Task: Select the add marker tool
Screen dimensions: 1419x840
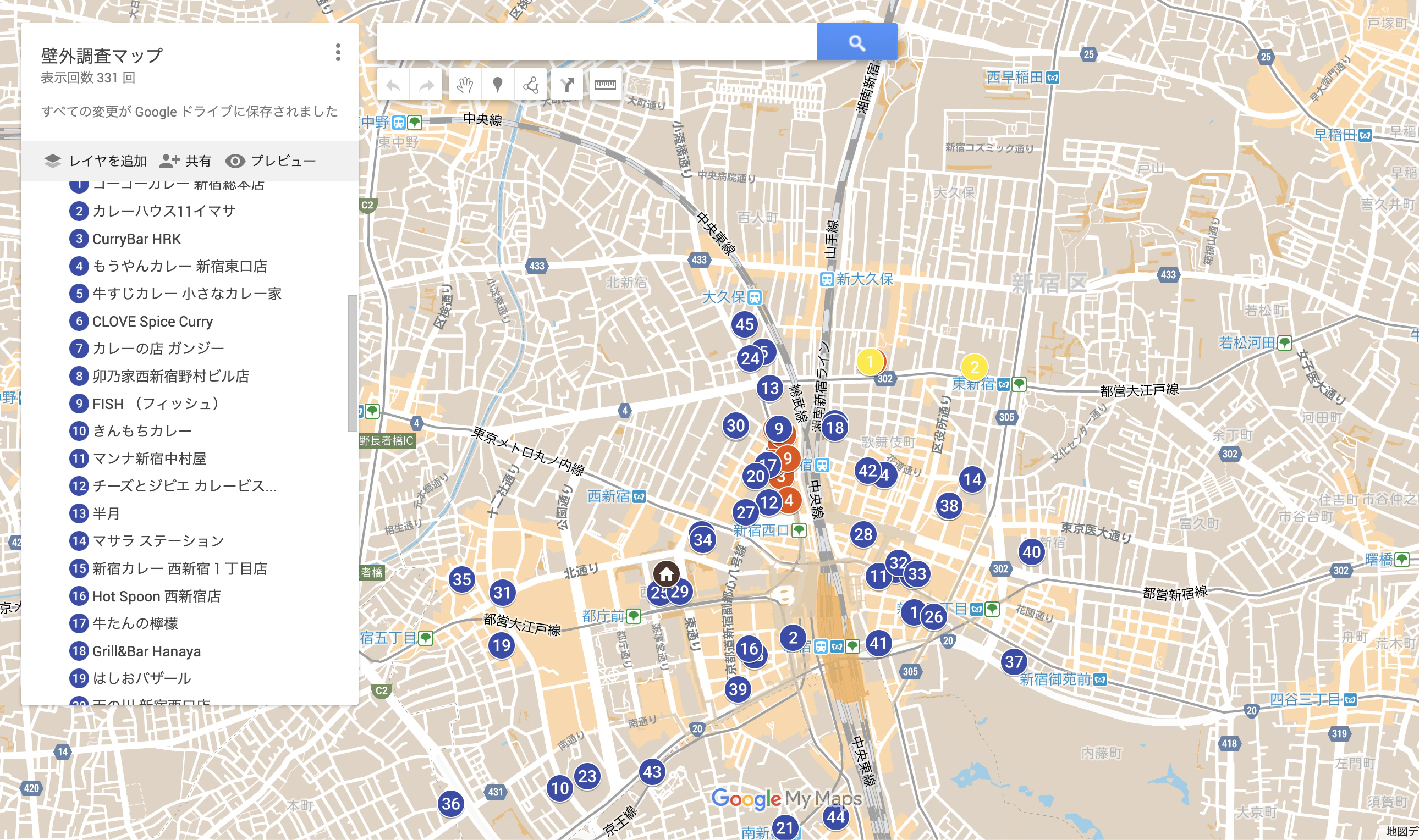Action: coord(498,85)
